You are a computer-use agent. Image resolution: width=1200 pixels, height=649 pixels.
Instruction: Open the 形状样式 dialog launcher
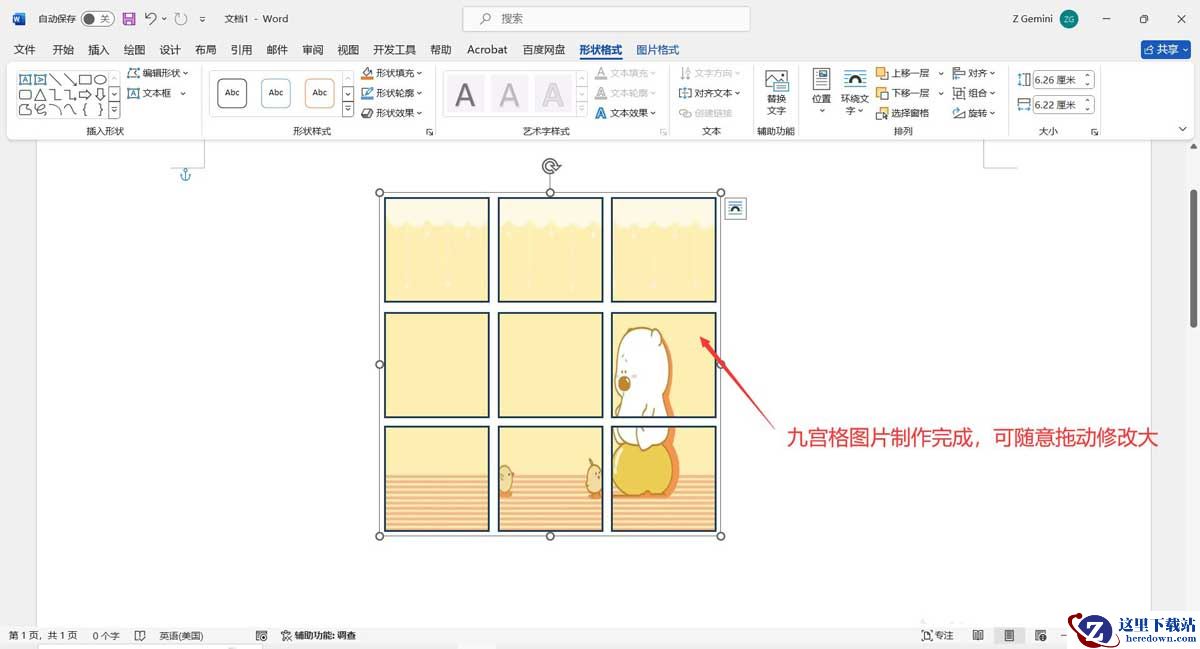tap(430, 132)
